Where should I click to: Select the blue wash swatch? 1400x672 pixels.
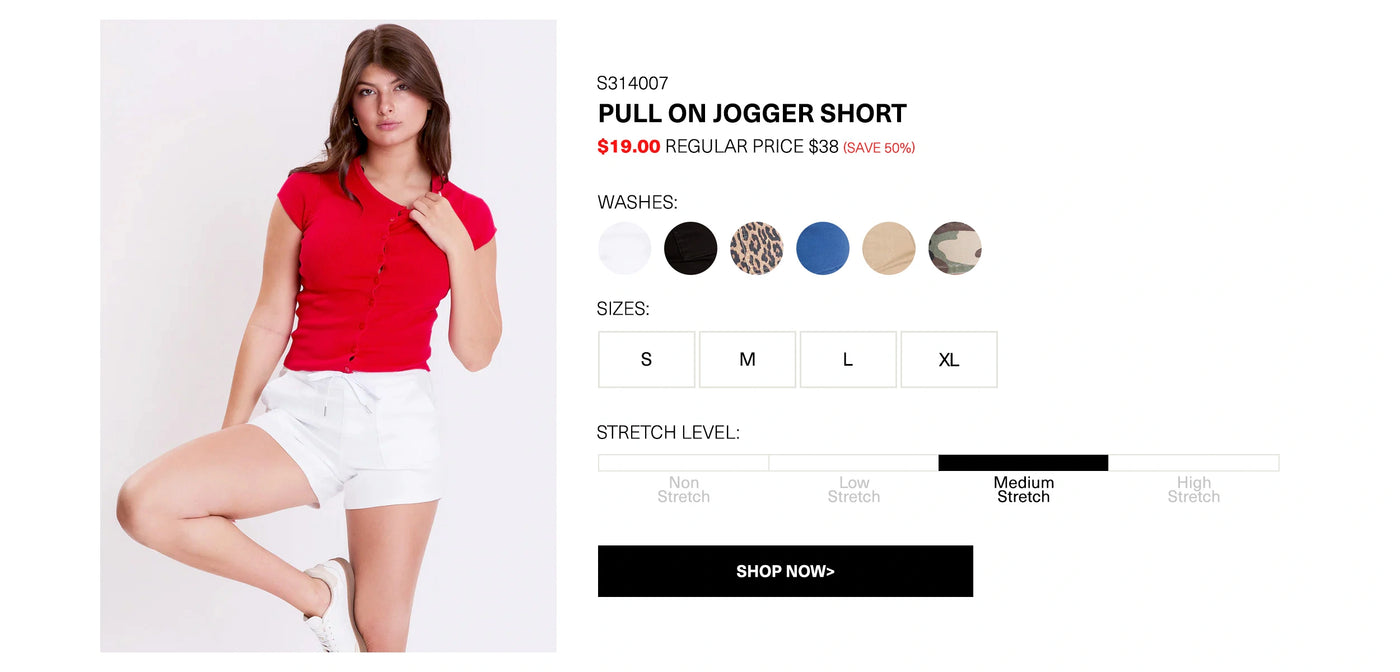point(823,248)
